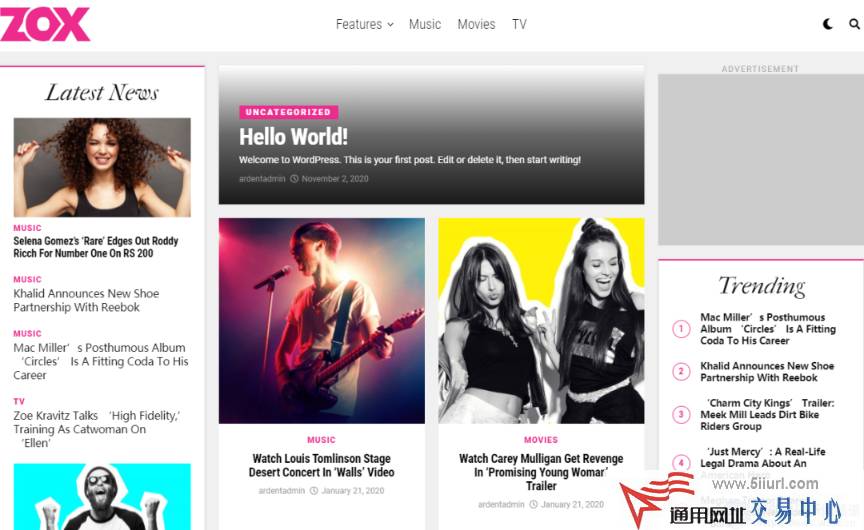Open the TV menu item
Viewport: 864px width, 530px height.
pos(519,24)
